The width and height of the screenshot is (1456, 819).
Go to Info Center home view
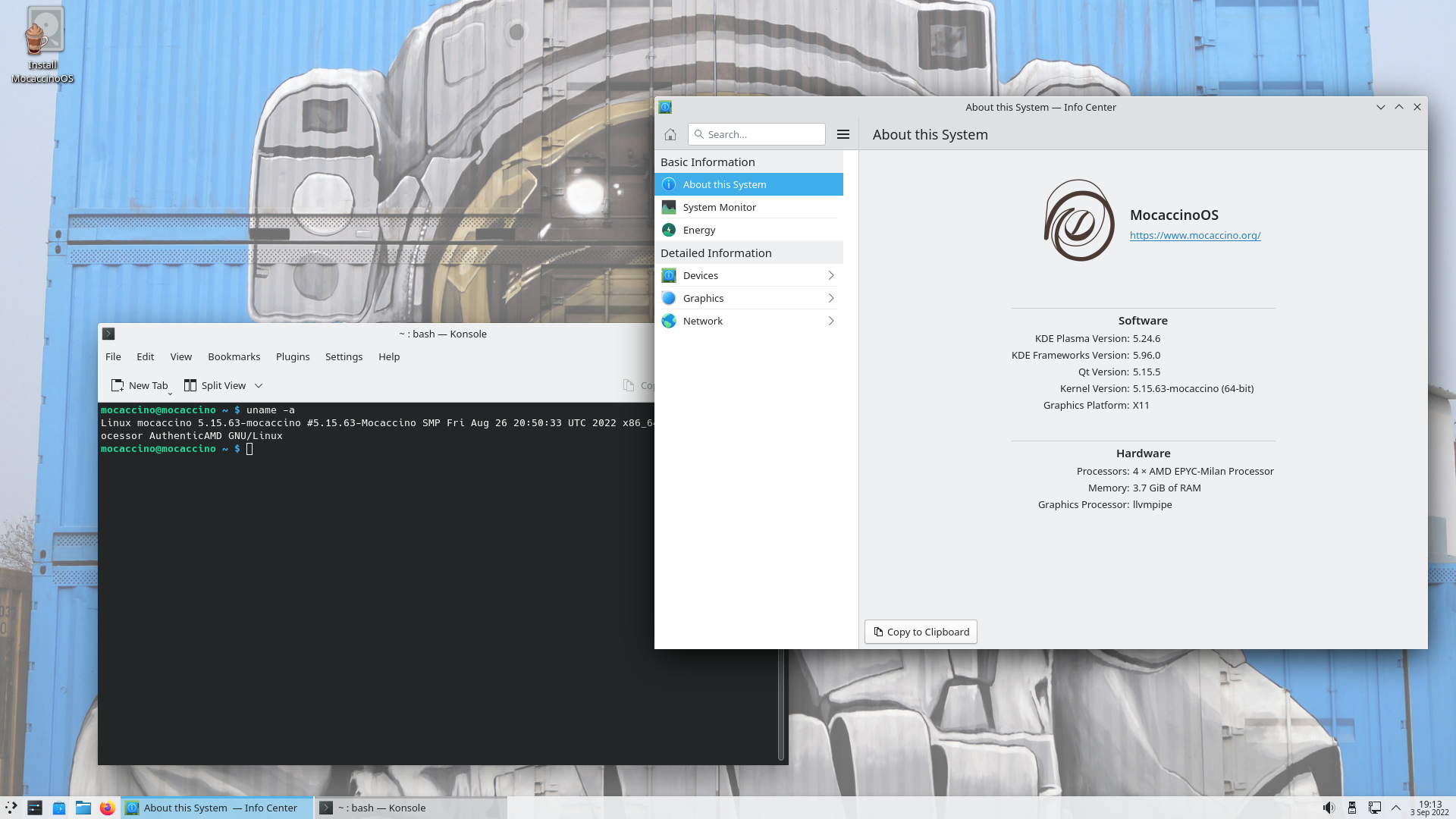tap(670, 134)
